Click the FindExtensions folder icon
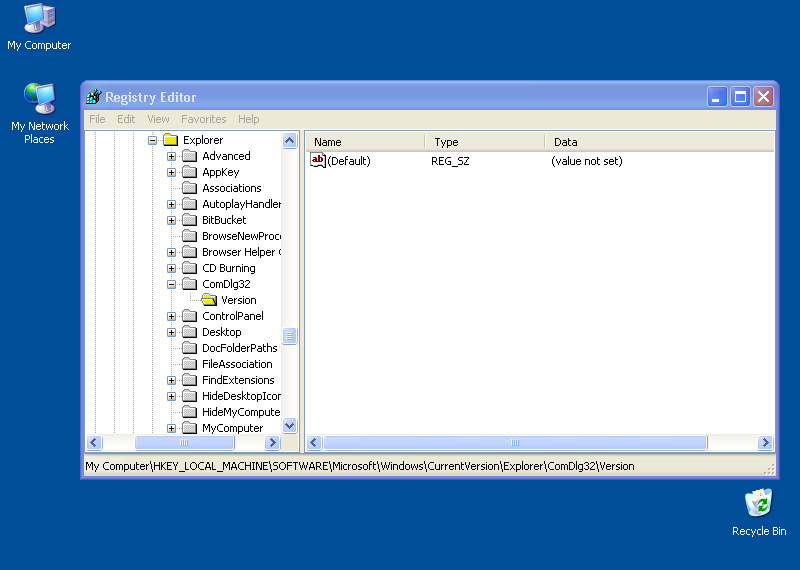This screenshot has height=570, width=800. point(190,380)
